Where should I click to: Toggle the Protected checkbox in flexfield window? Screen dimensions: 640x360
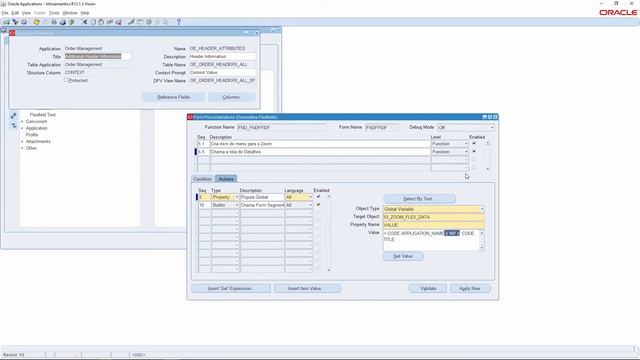click(x=66, y=80)
